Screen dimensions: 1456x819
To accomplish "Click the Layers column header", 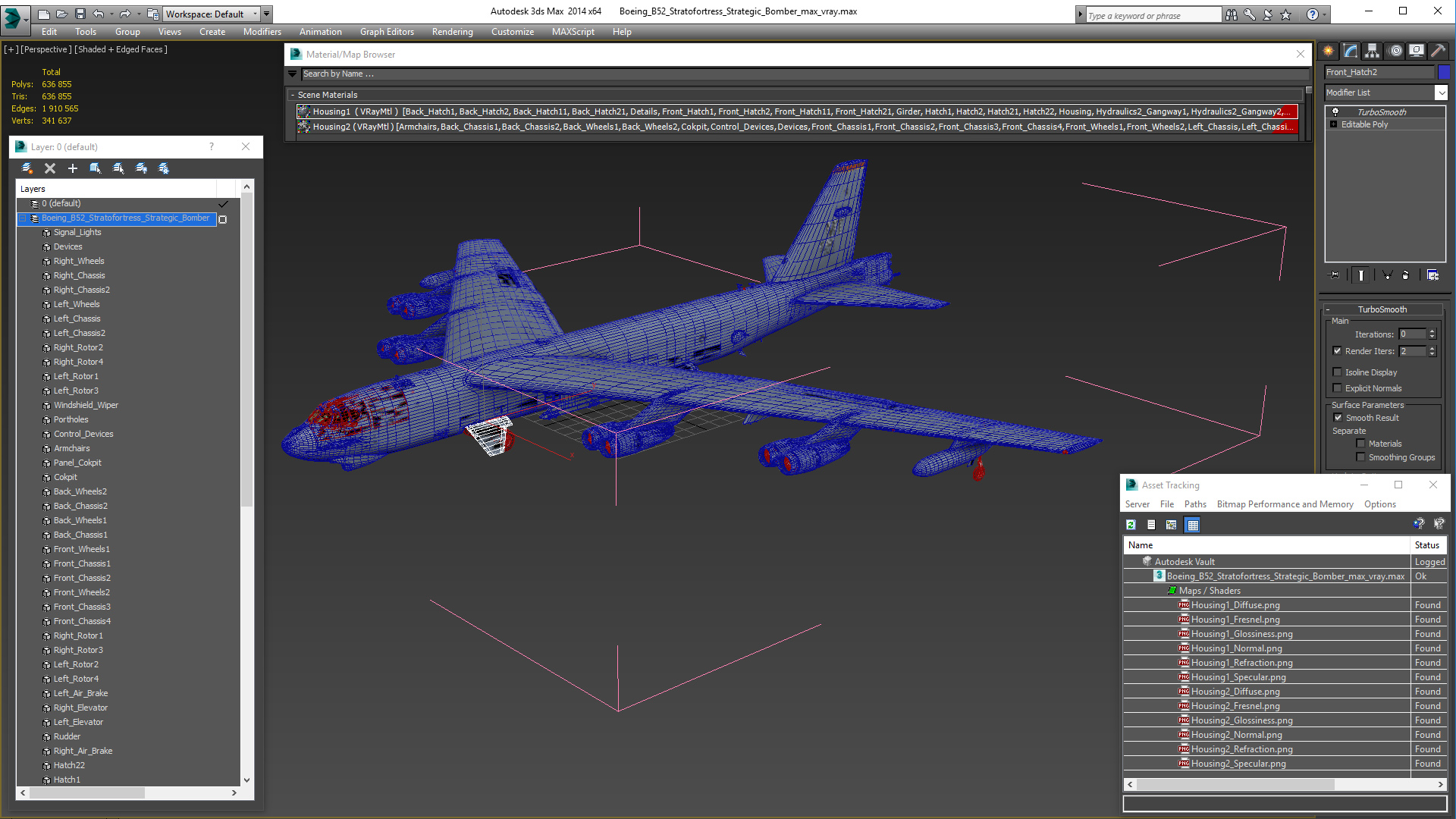I will (116, 189).
